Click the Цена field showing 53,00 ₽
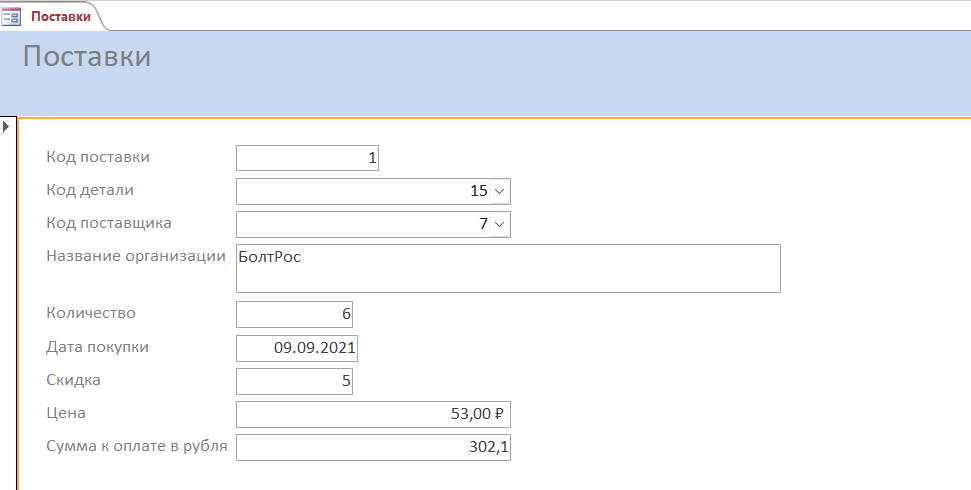 tap(373, 414)
